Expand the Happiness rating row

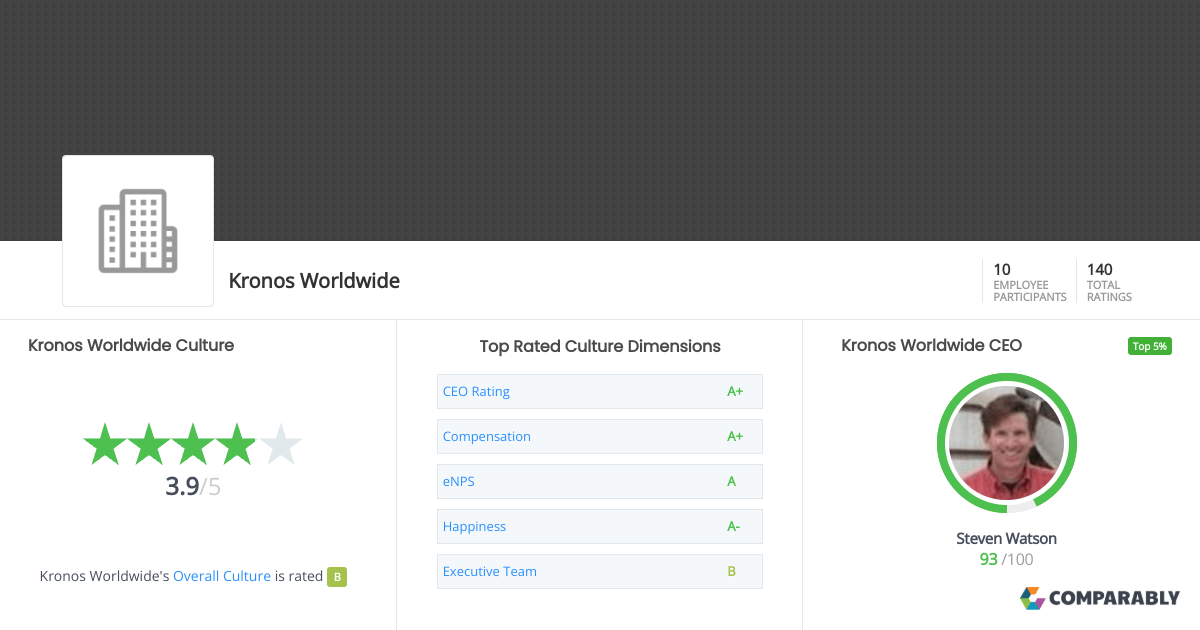(474, 526)
